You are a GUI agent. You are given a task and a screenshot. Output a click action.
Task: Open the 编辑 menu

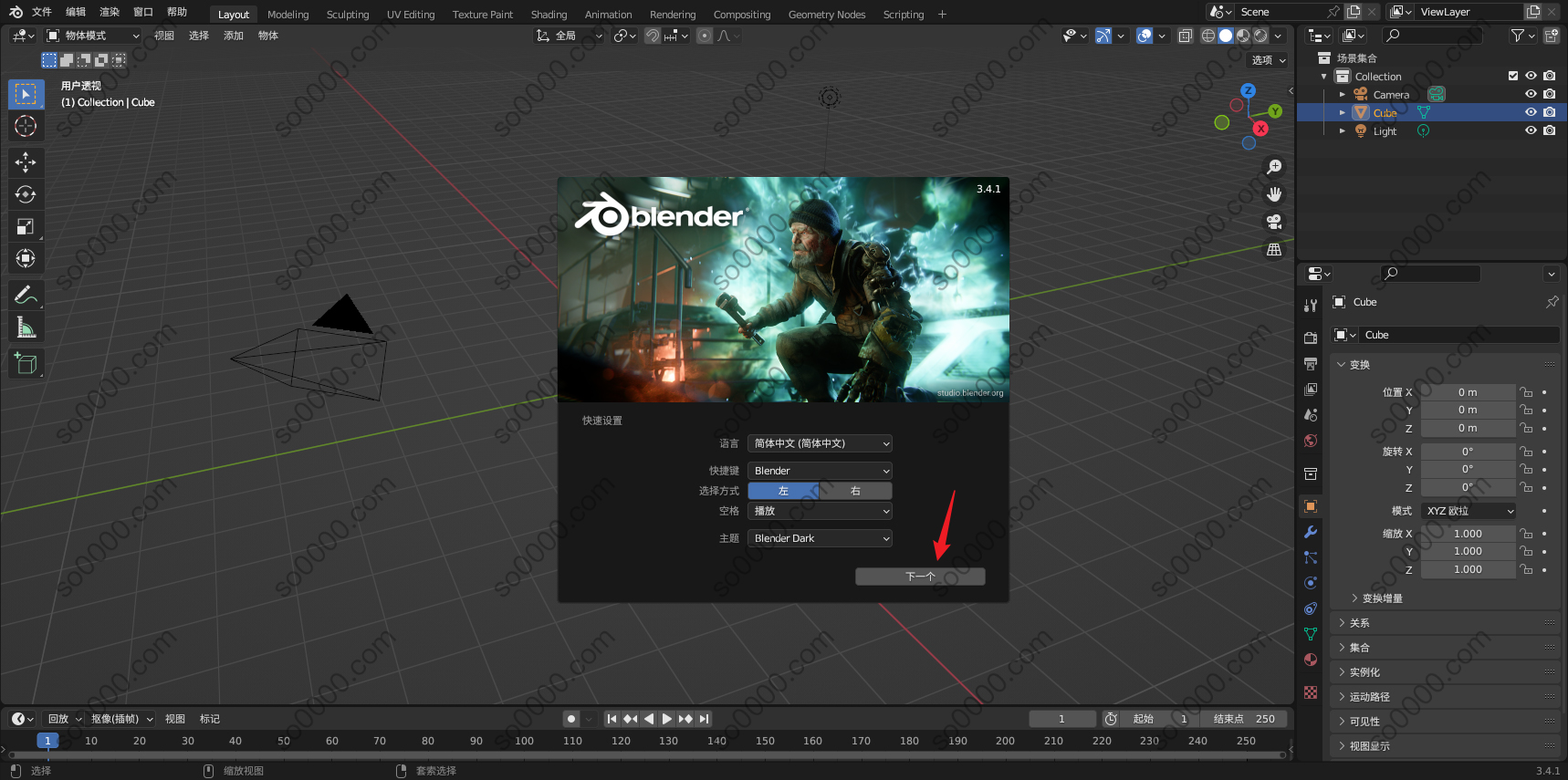click(x=76, y=12)
